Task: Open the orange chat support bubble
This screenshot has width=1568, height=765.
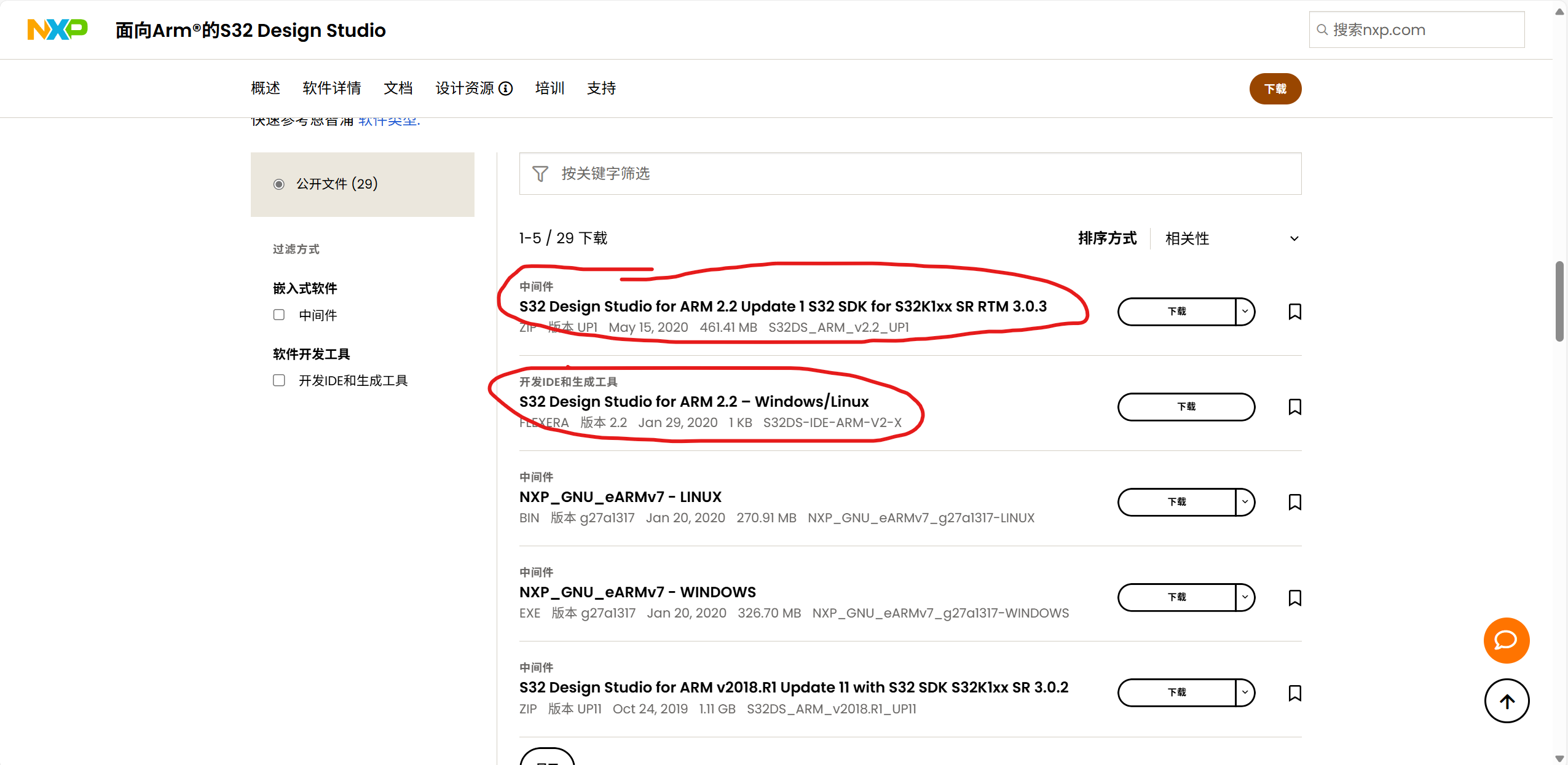Action: tap(1506, 640)
